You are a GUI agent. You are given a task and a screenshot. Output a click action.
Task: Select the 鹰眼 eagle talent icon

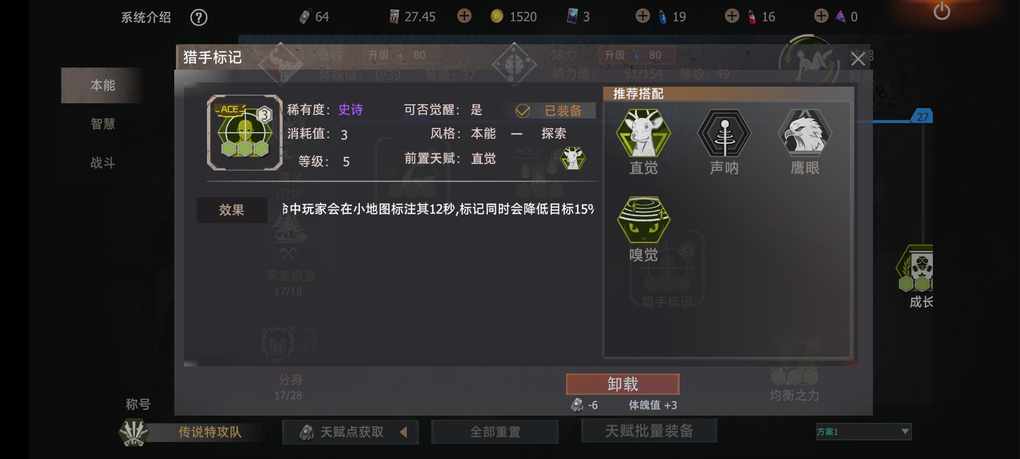(804, 133)
